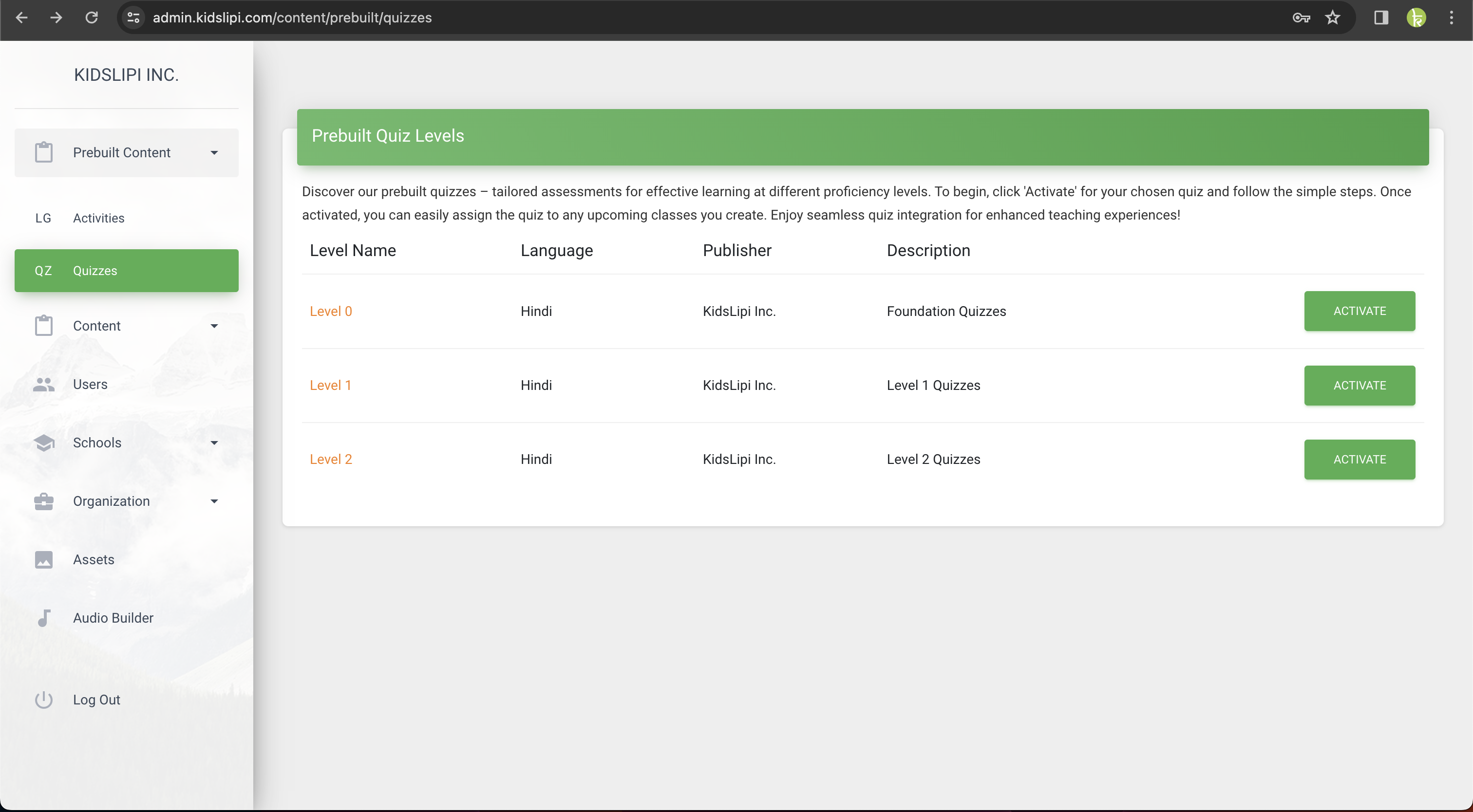
Task: Expand the Prebuilt Content dropdown arrow
Action: click(214, 152)
